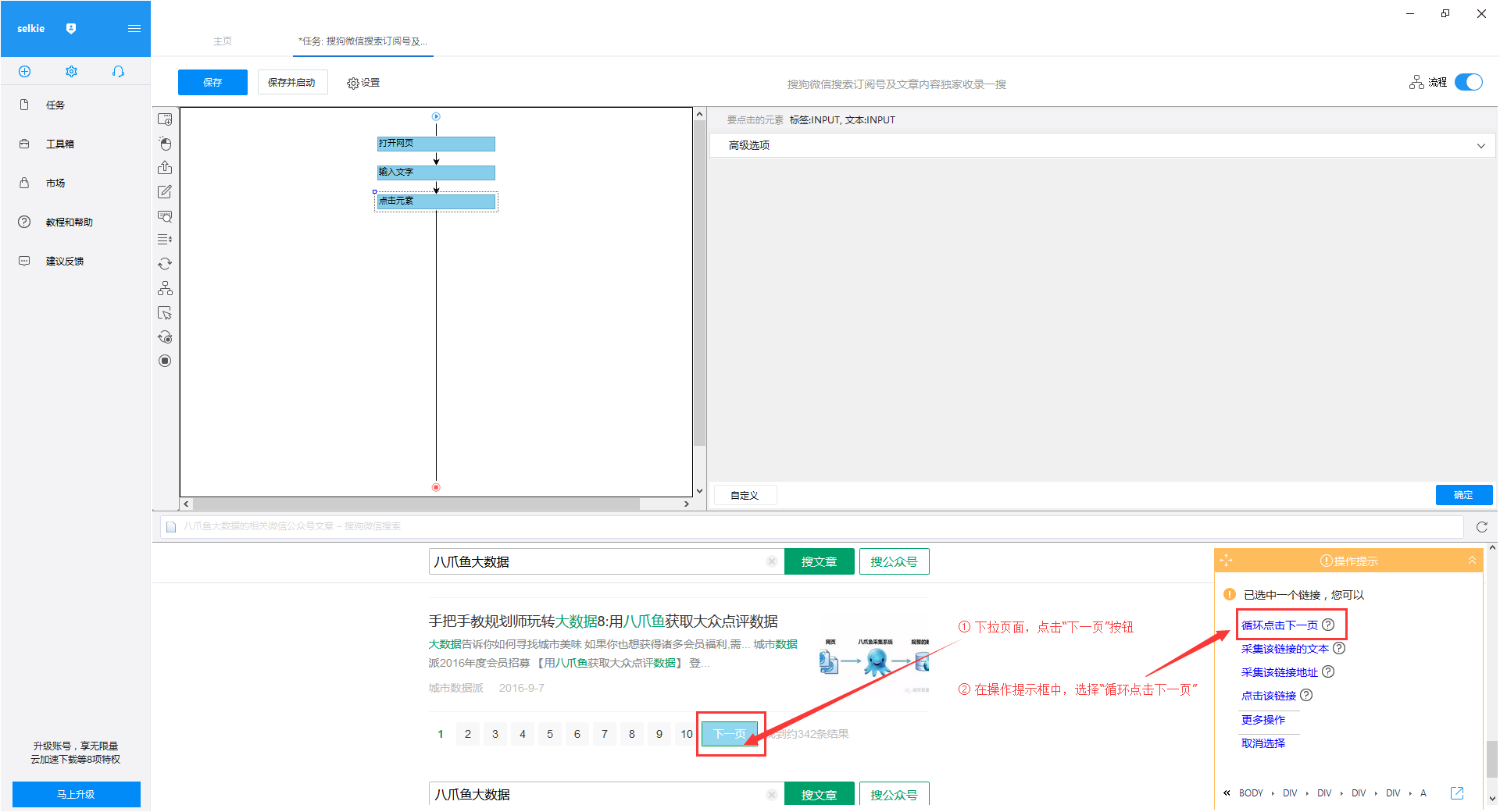Select the mouse click element tool
The width and height of the screenshot is (1500, 812).
[165, 144]
